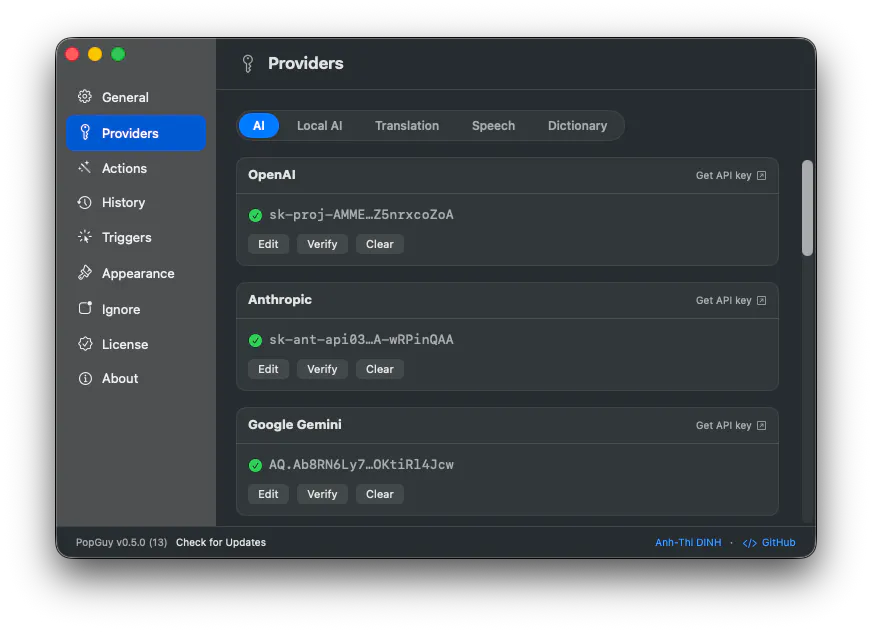Switch to the Translation tab
Screen dimensions: 872x632
click(x=407, y=126)
